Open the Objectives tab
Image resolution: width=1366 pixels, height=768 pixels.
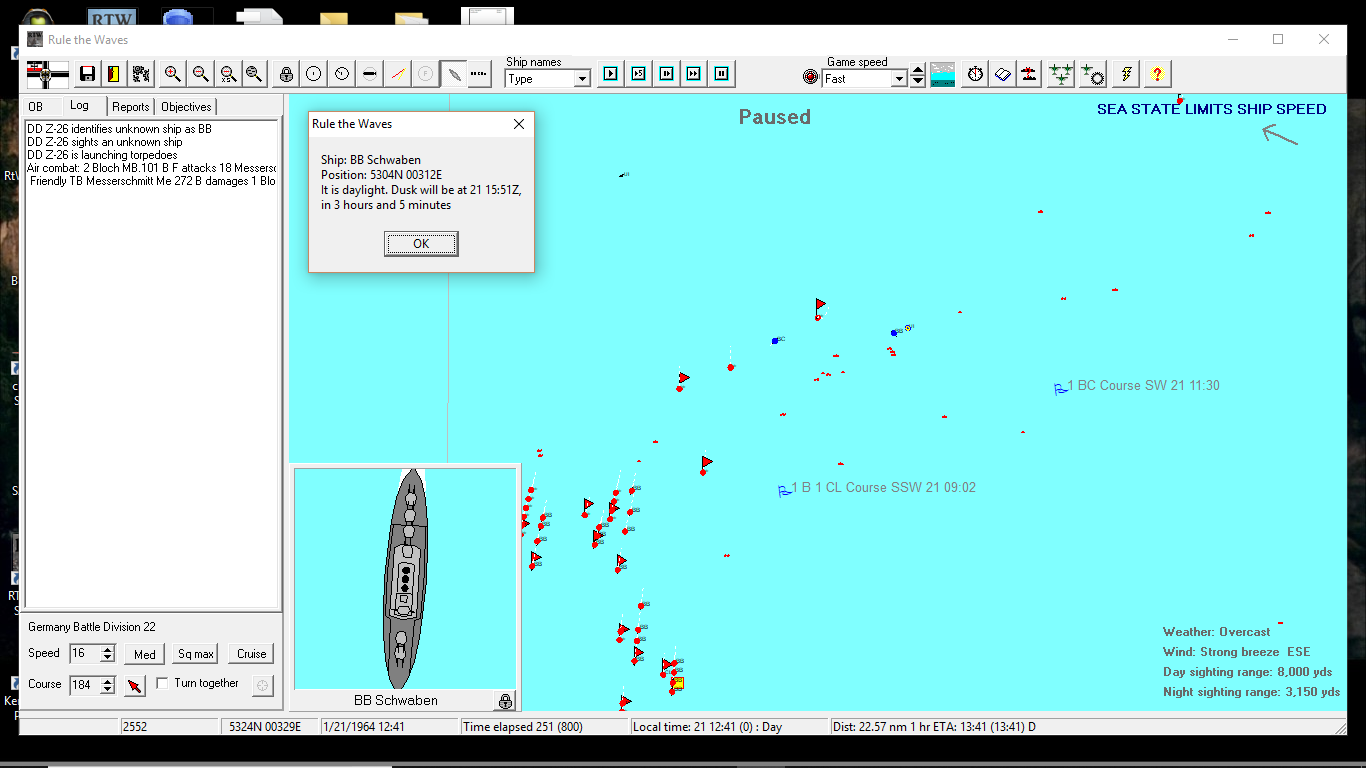186,107
